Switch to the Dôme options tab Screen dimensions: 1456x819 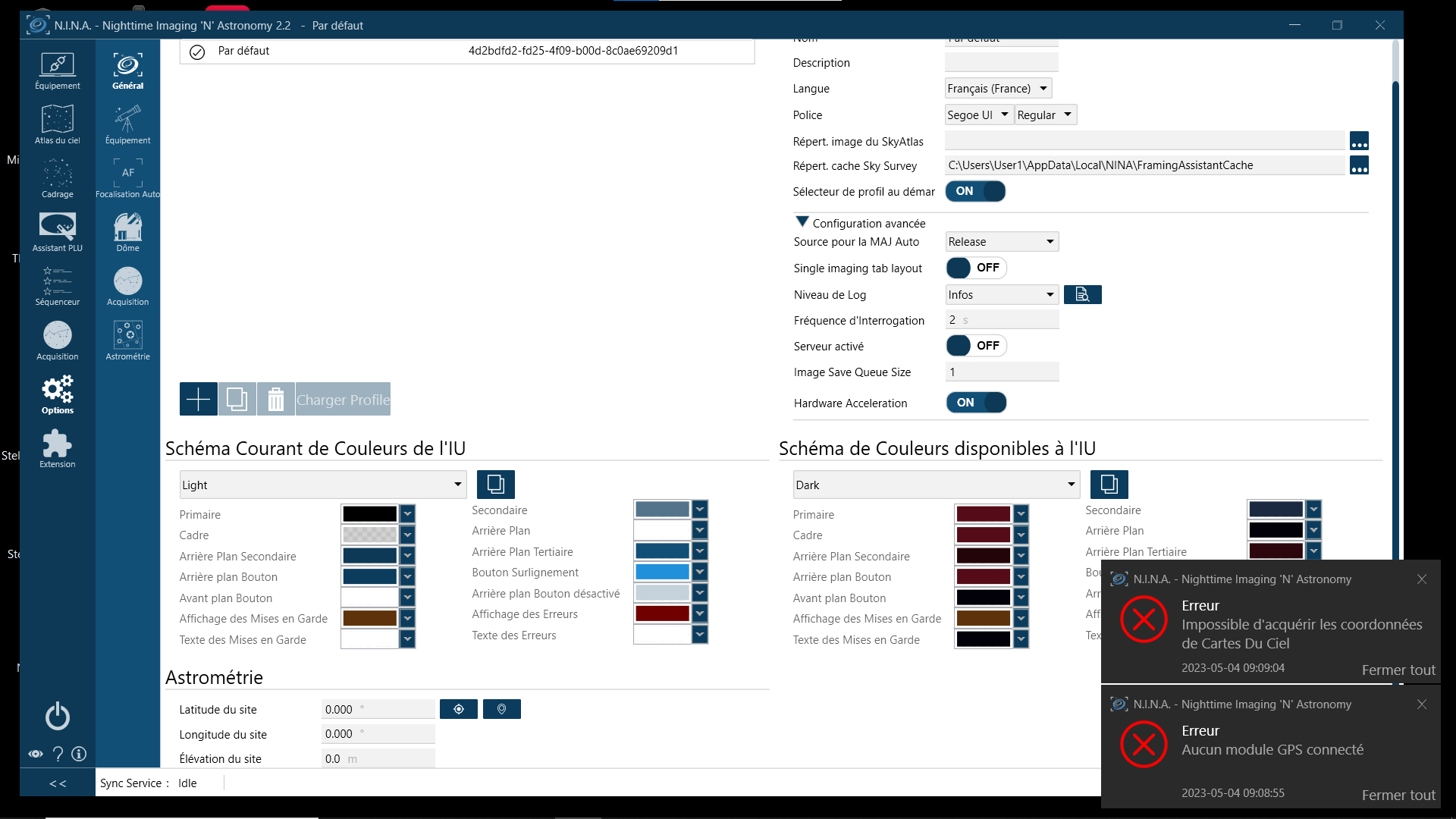127,232
